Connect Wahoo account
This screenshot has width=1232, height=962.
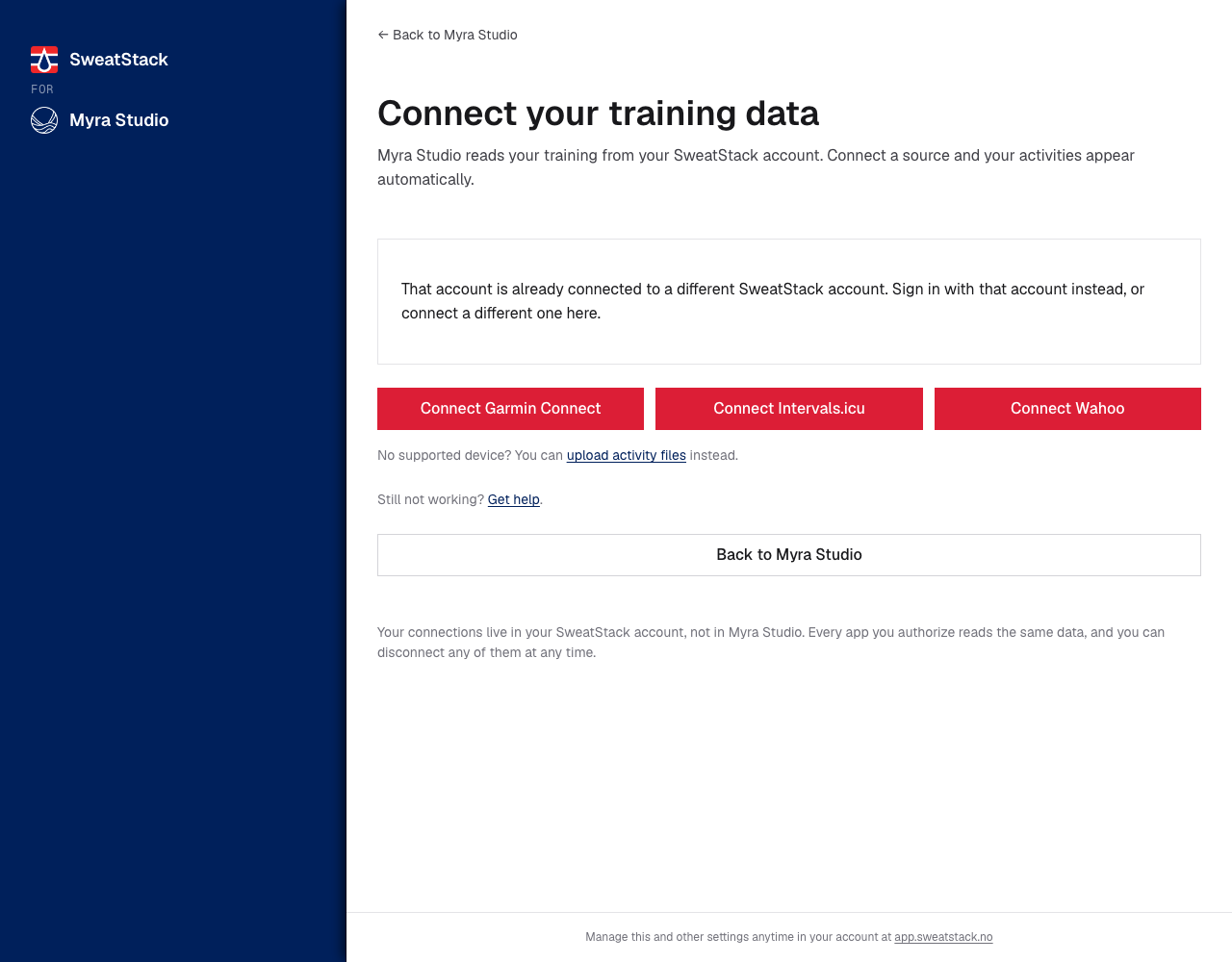tap(1067, 409)
